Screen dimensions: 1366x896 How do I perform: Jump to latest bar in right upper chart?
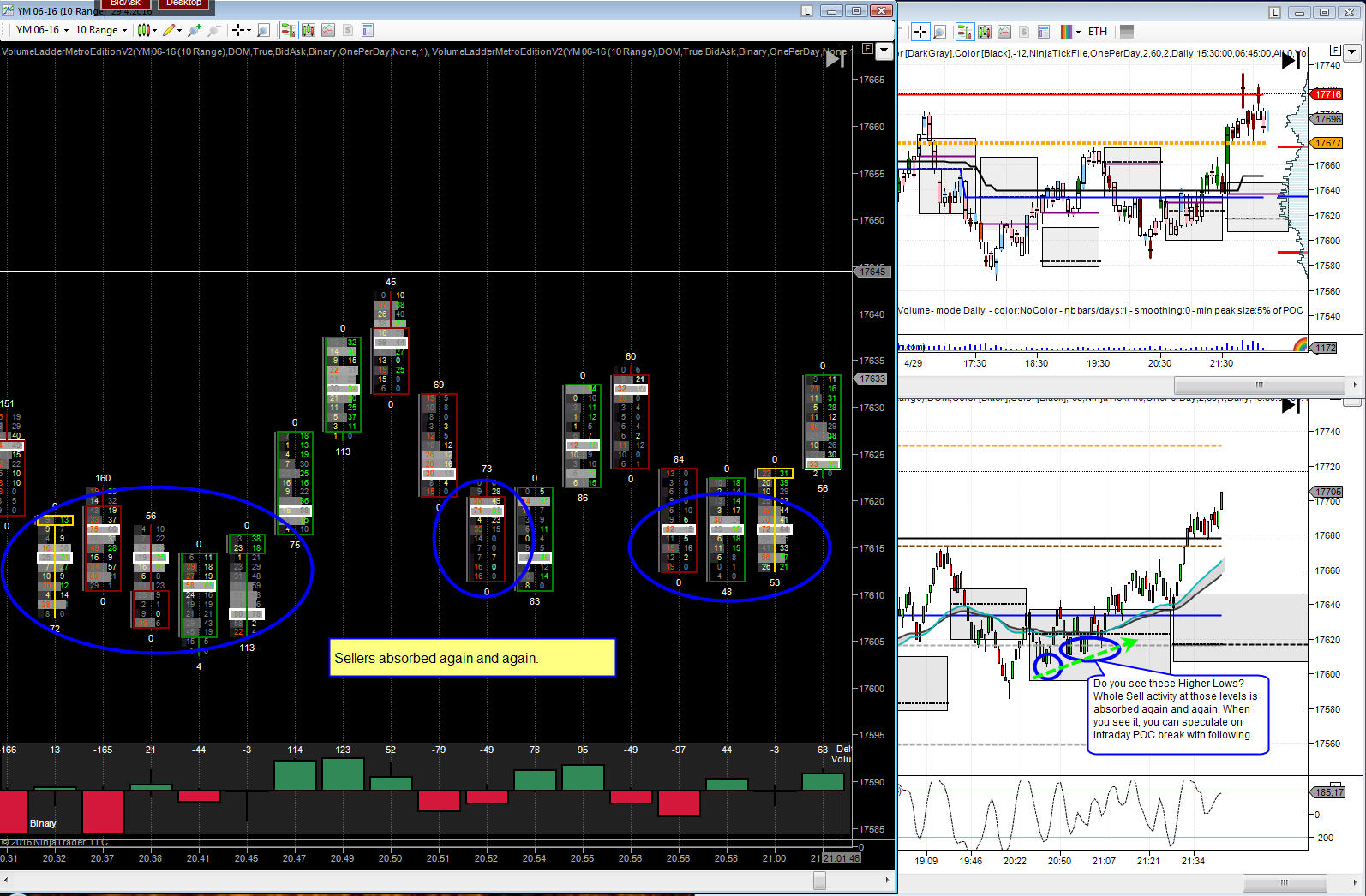1291,61
